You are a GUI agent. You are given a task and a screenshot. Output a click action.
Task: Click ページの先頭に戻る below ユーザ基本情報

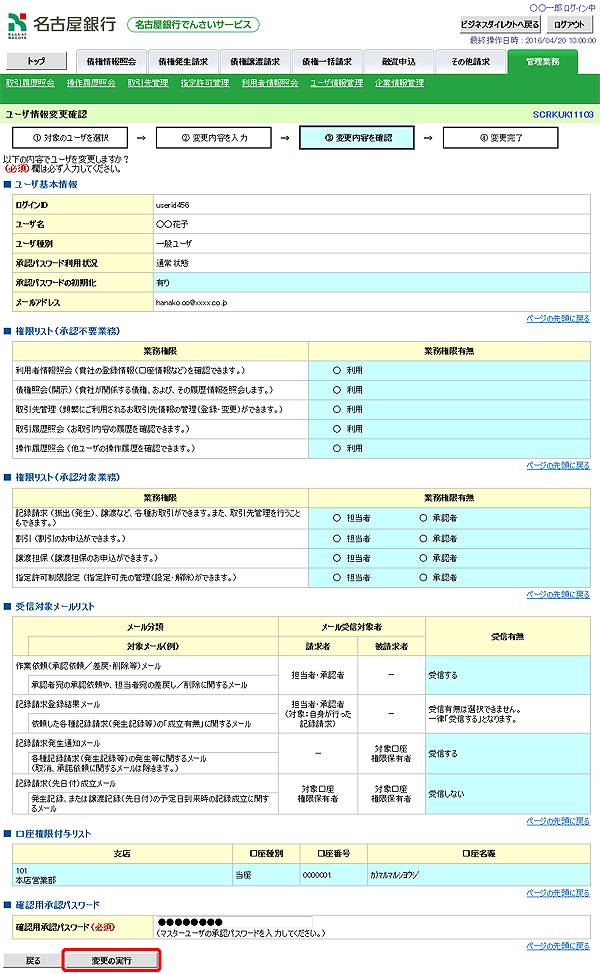point(558,319)
